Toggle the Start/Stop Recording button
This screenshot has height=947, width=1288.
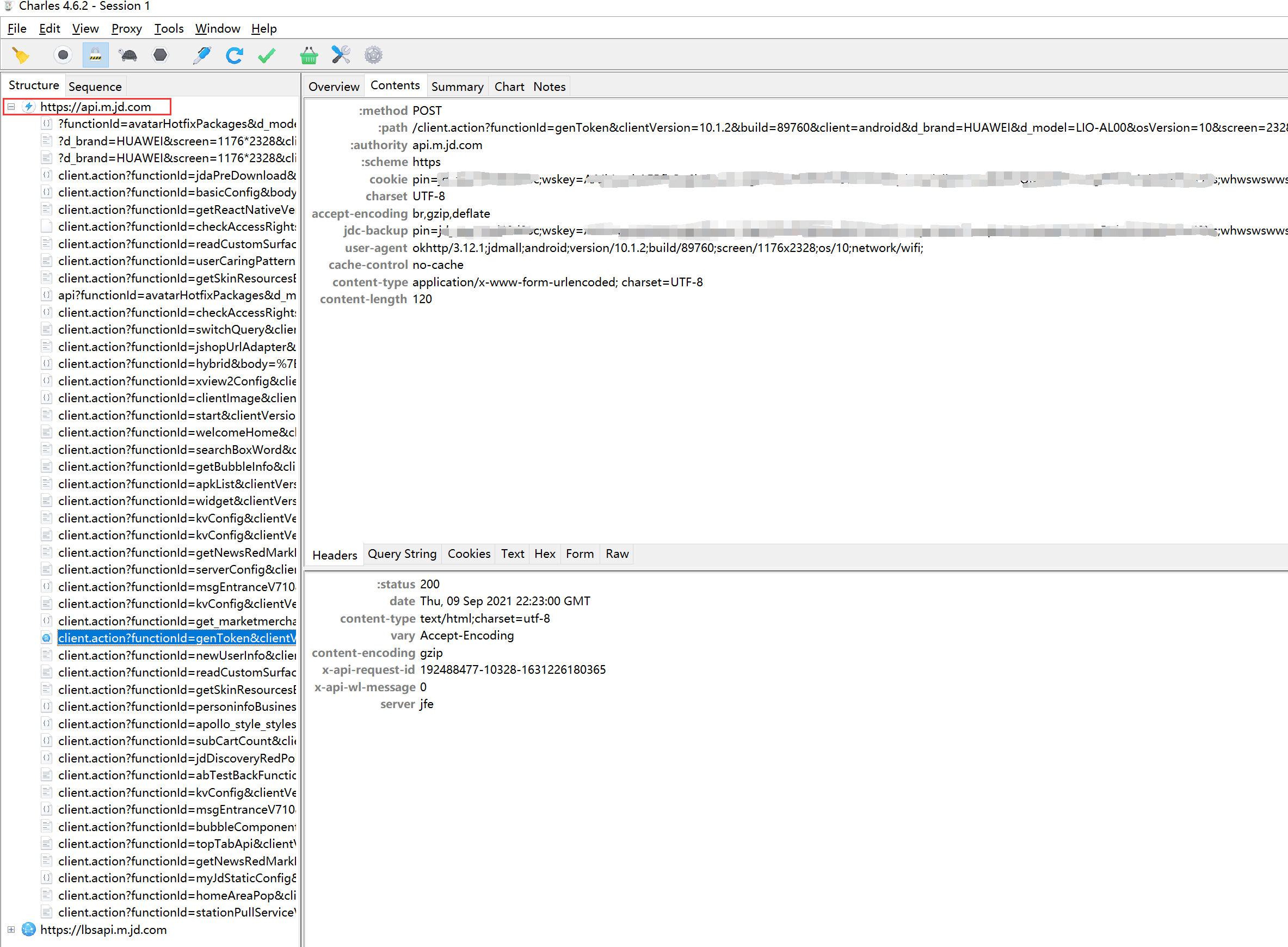click(x=63, y=55)
